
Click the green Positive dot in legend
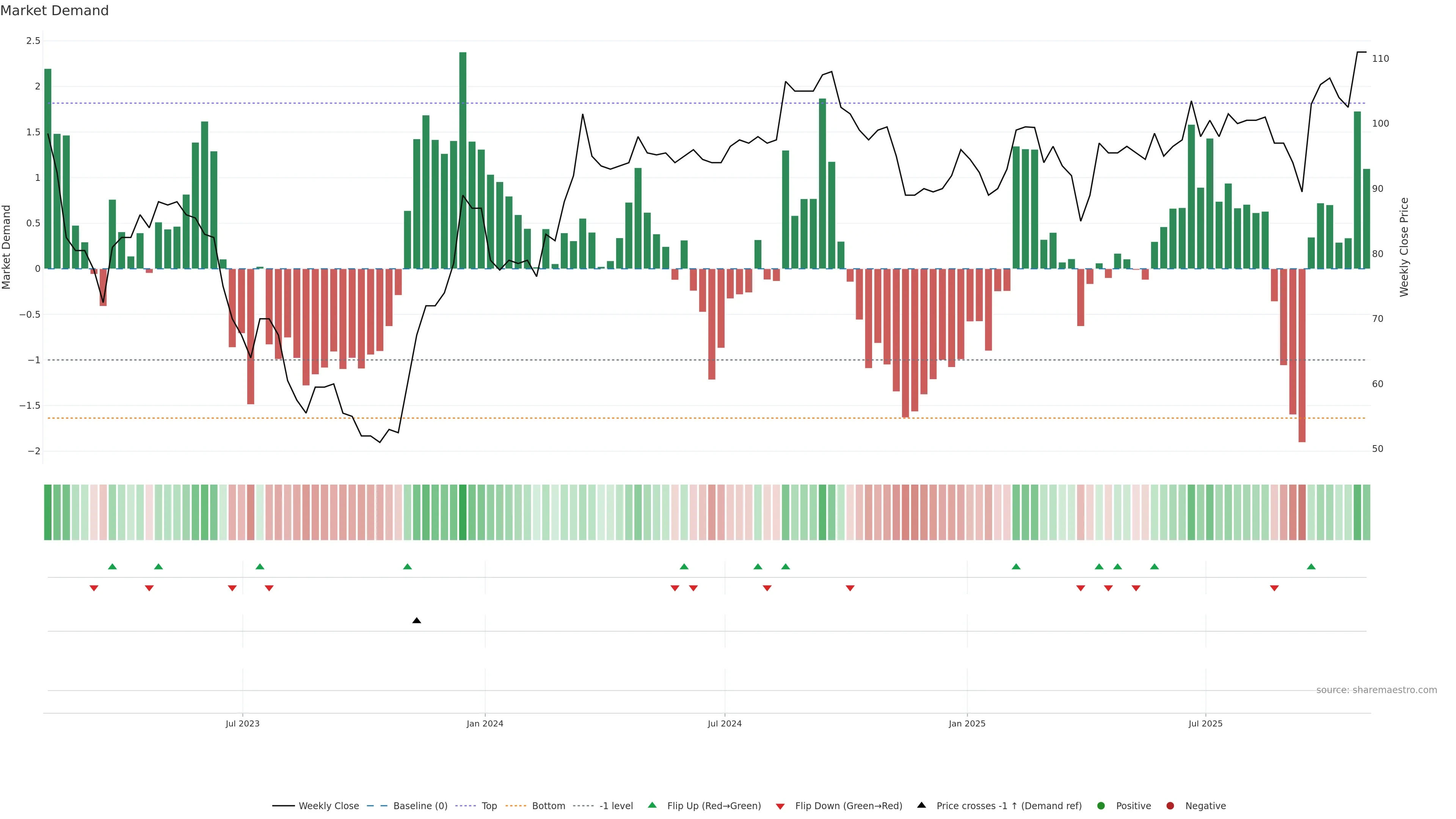(x=1100, y=806)
